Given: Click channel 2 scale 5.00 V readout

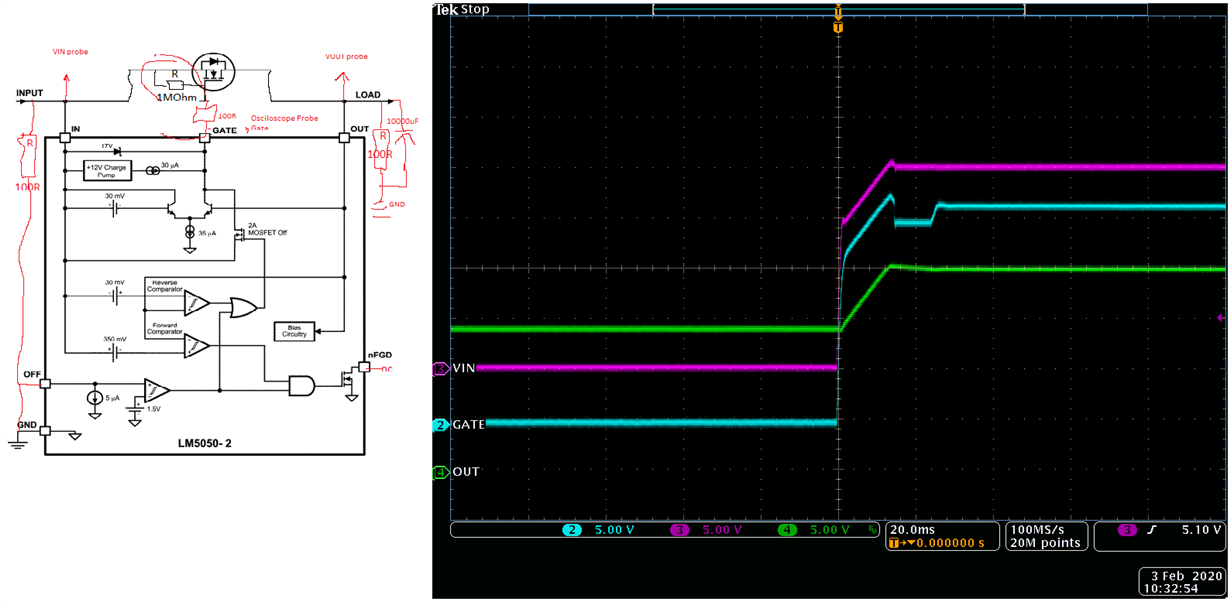Looking at the screenshot, I should 614,530.
